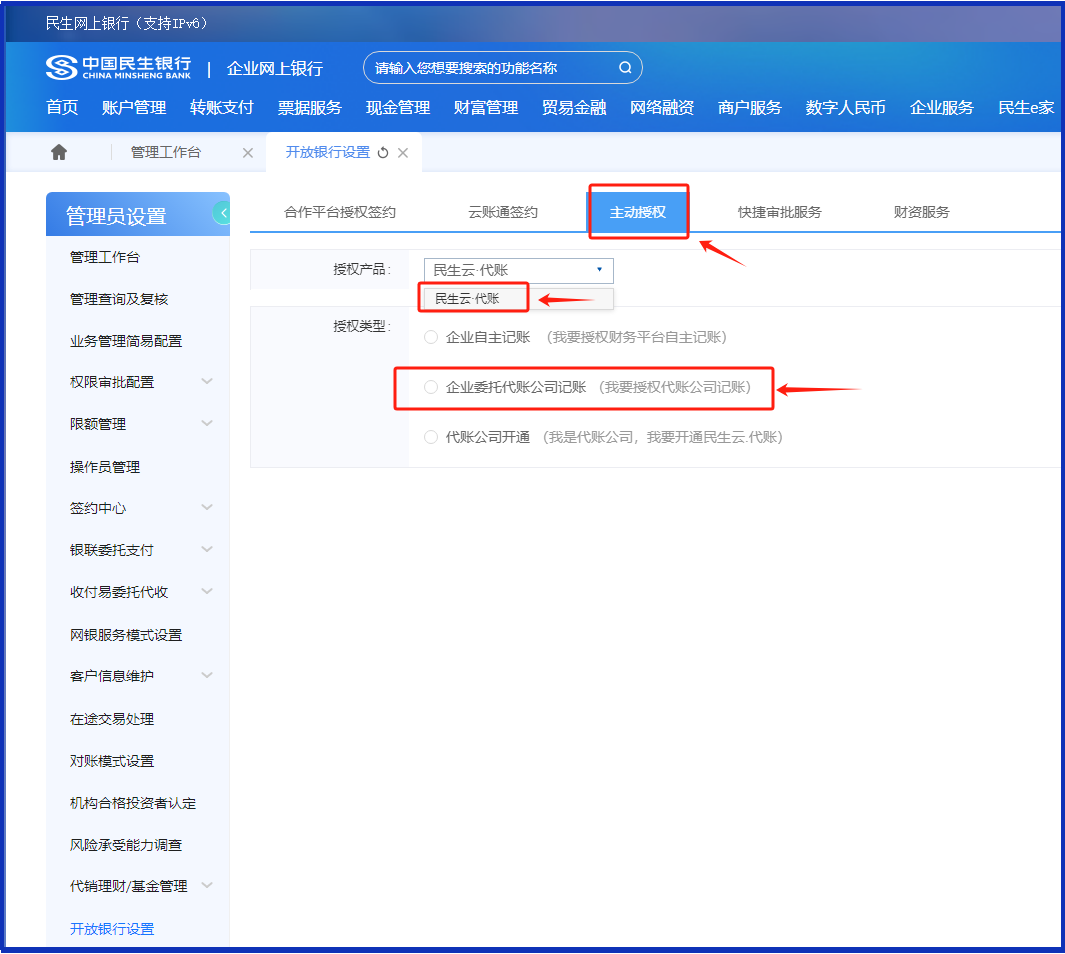
Task: Open 在途交易处理 in the sidebar
Action: pos(112,719)
